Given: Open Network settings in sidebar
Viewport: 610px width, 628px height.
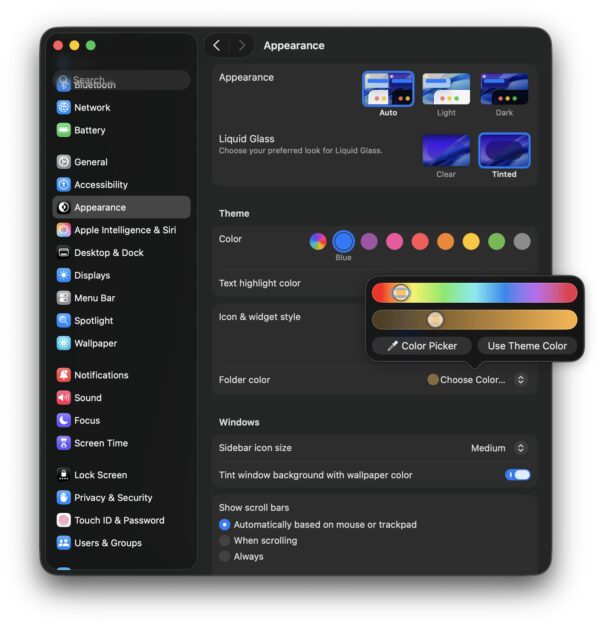Looking at the screenshot, I should [x=92, y=107].
